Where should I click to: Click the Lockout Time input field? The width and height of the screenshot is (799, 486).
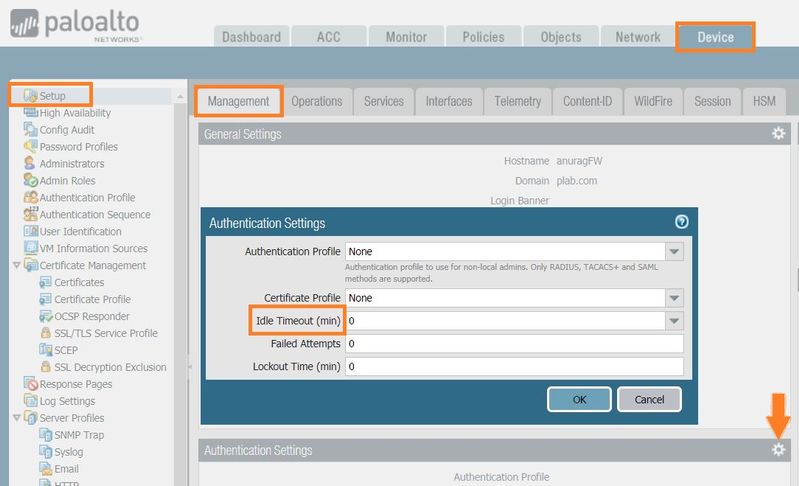pos(515,367)
